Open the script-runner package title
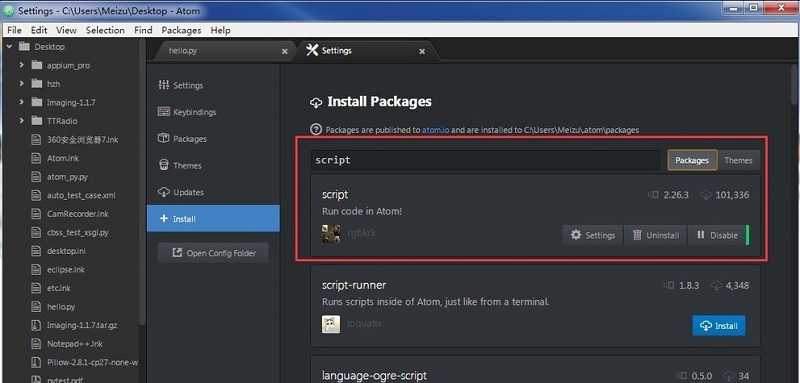The width and height of the screenshot is (800, 383). pyautogui.click(x=354, y=285)
